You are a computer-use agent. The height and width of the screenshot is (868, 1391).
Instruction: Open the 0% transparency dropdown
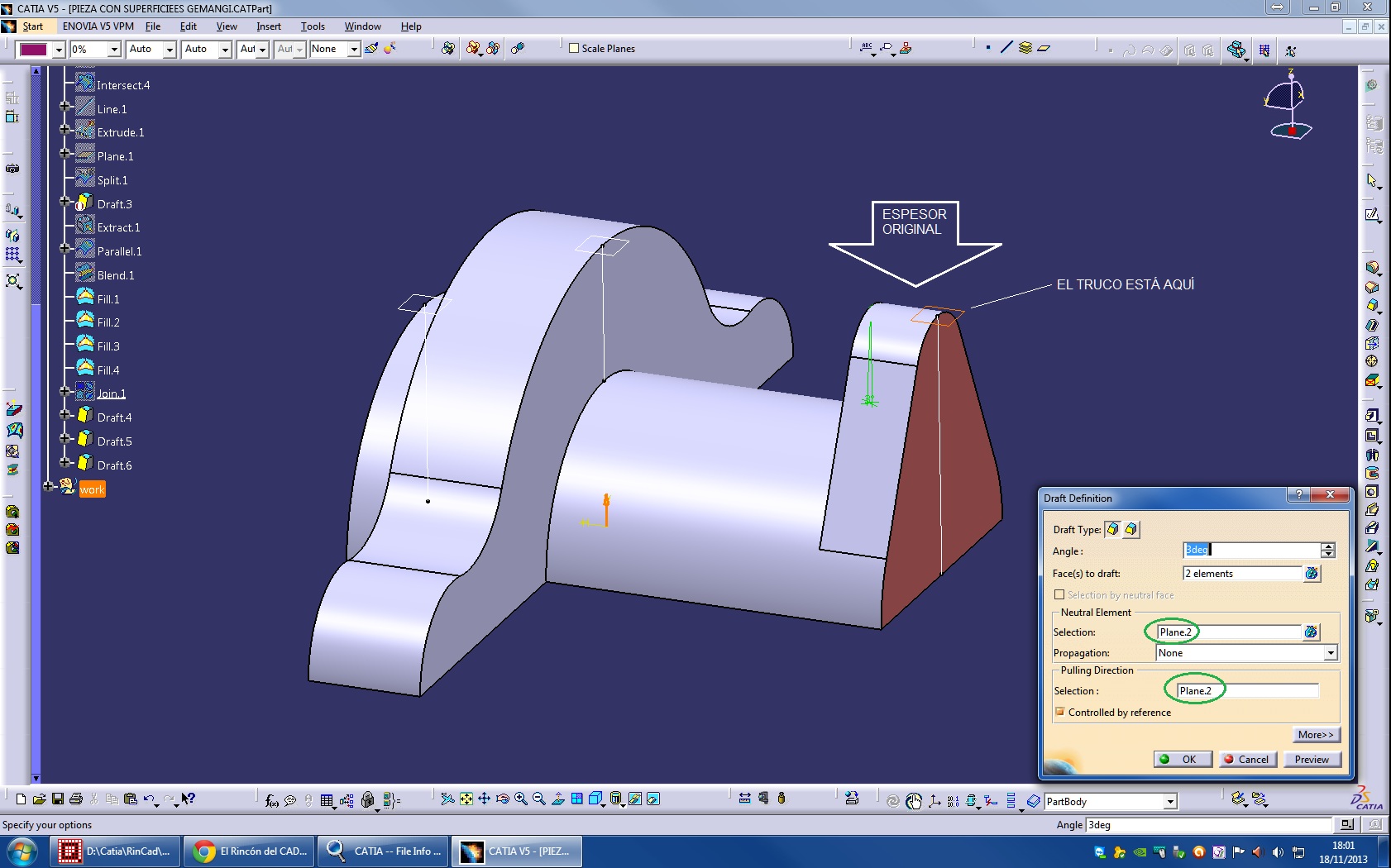tap(115, 50)
